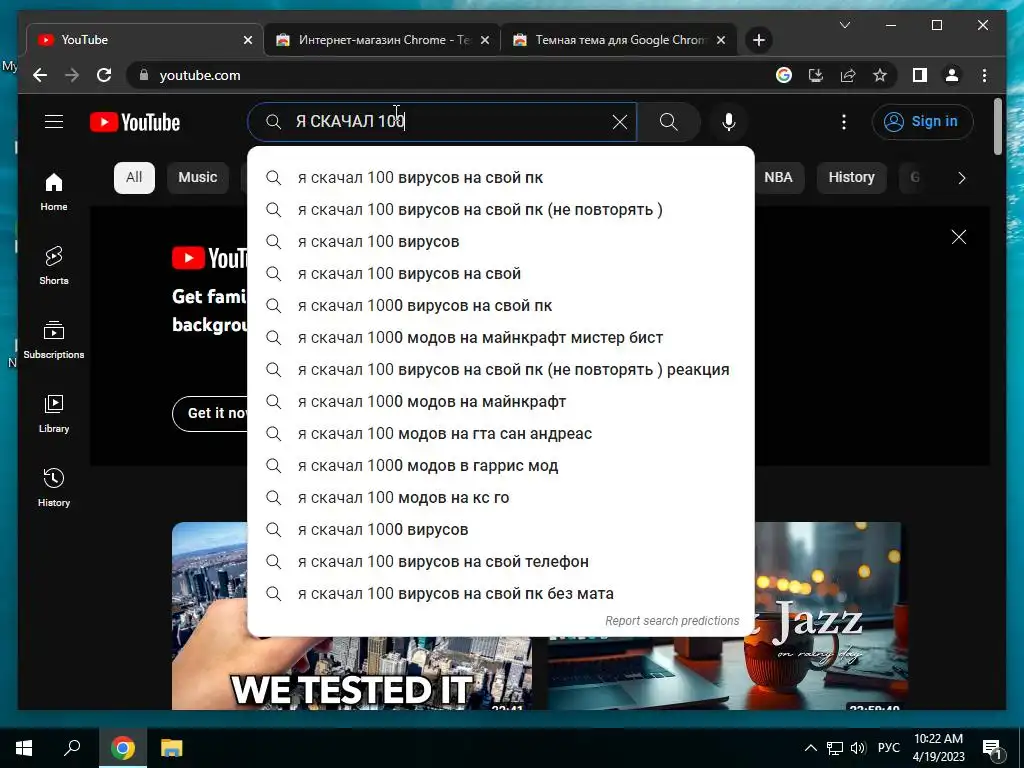Share this page via the share icon
This screenshot has width=1024, height=768.
coord(848,75)
